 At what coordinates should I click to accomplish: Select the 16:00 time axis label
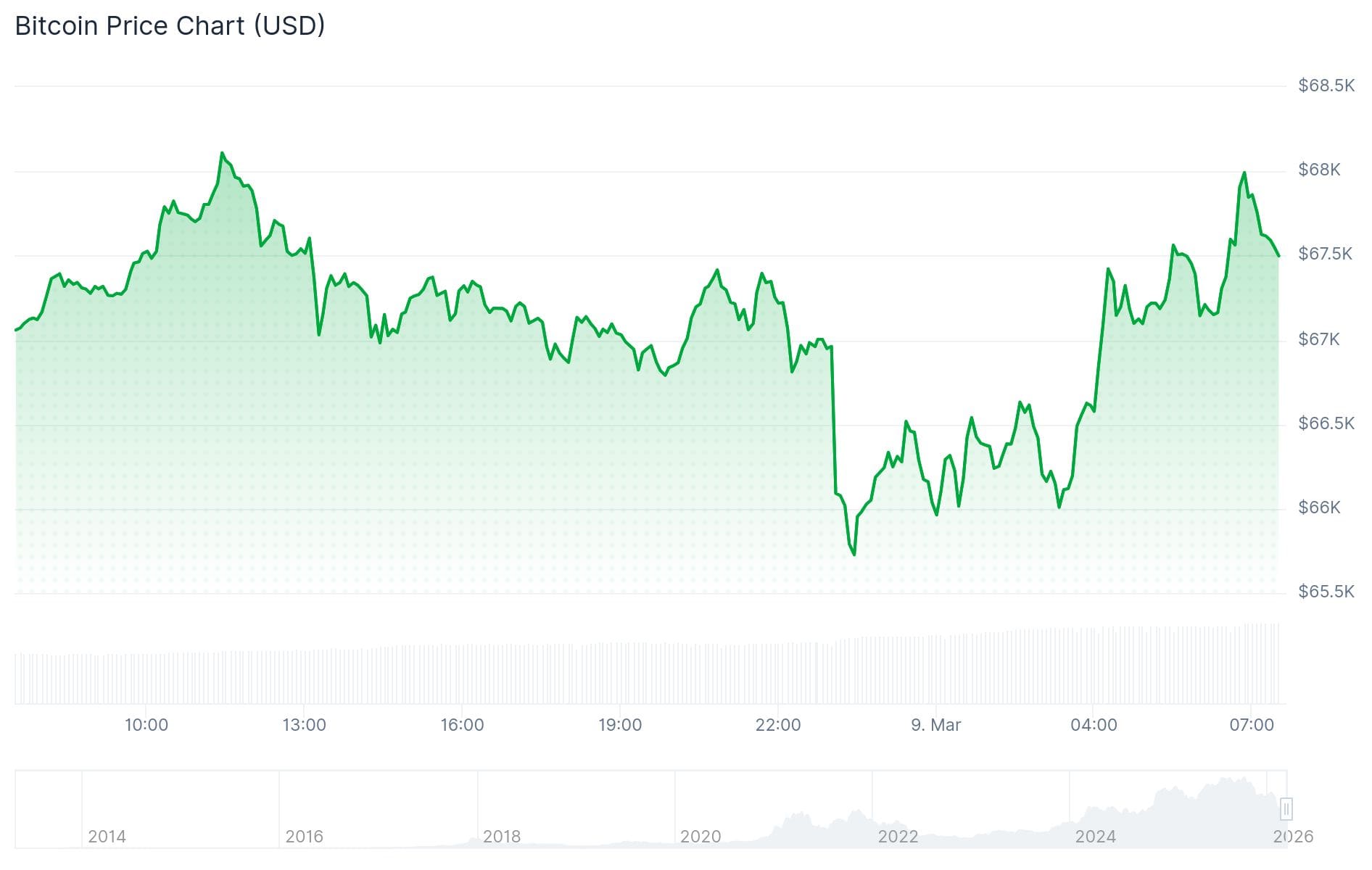[462, 725]
